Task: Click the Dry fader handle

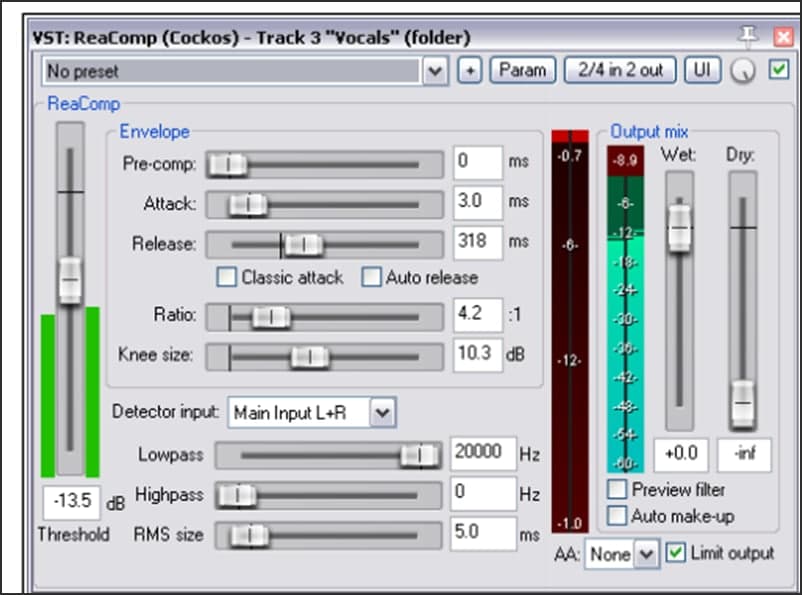Action: [743, 404]
